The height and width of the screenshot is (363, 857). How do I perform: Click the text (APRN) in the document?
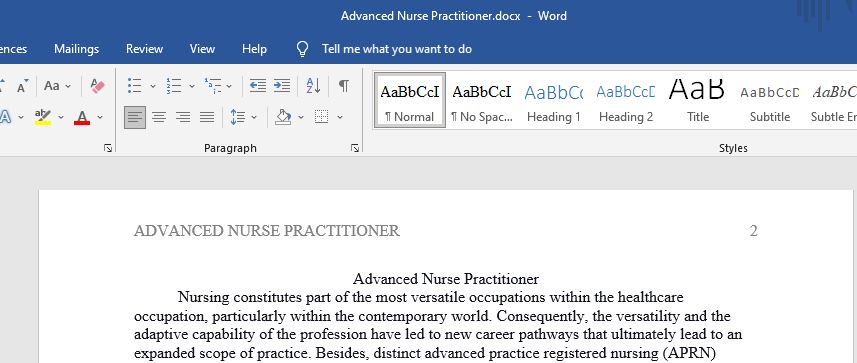[x=689, y=353]
